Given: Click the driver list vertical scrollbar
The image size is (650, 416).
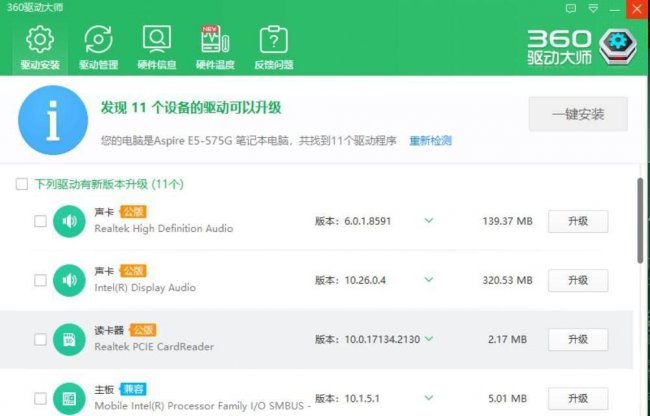Looking at the screenshot, I should [640, 220].
